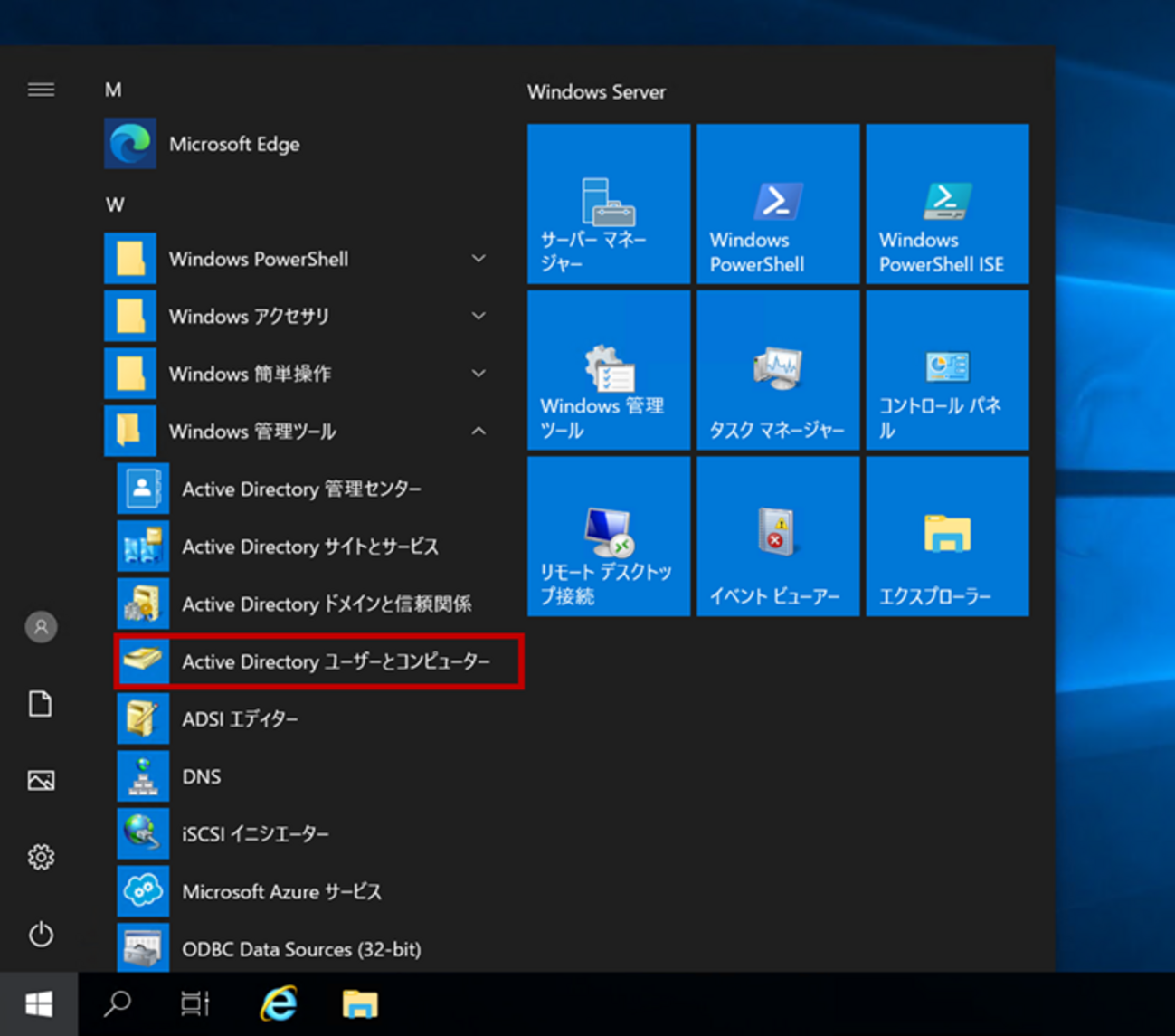Launch ADSI エディター
The height and width of the screenshot is (1036, 1175).
tap(240, 719)
